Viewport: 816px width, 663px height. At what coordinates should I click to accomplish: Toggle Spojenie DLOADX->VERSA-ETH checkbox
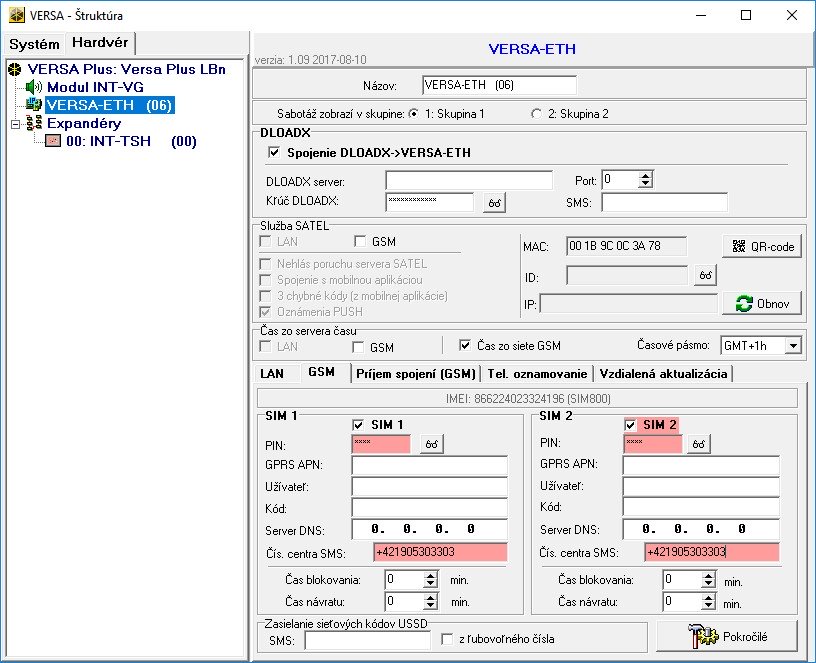(274, 153)
